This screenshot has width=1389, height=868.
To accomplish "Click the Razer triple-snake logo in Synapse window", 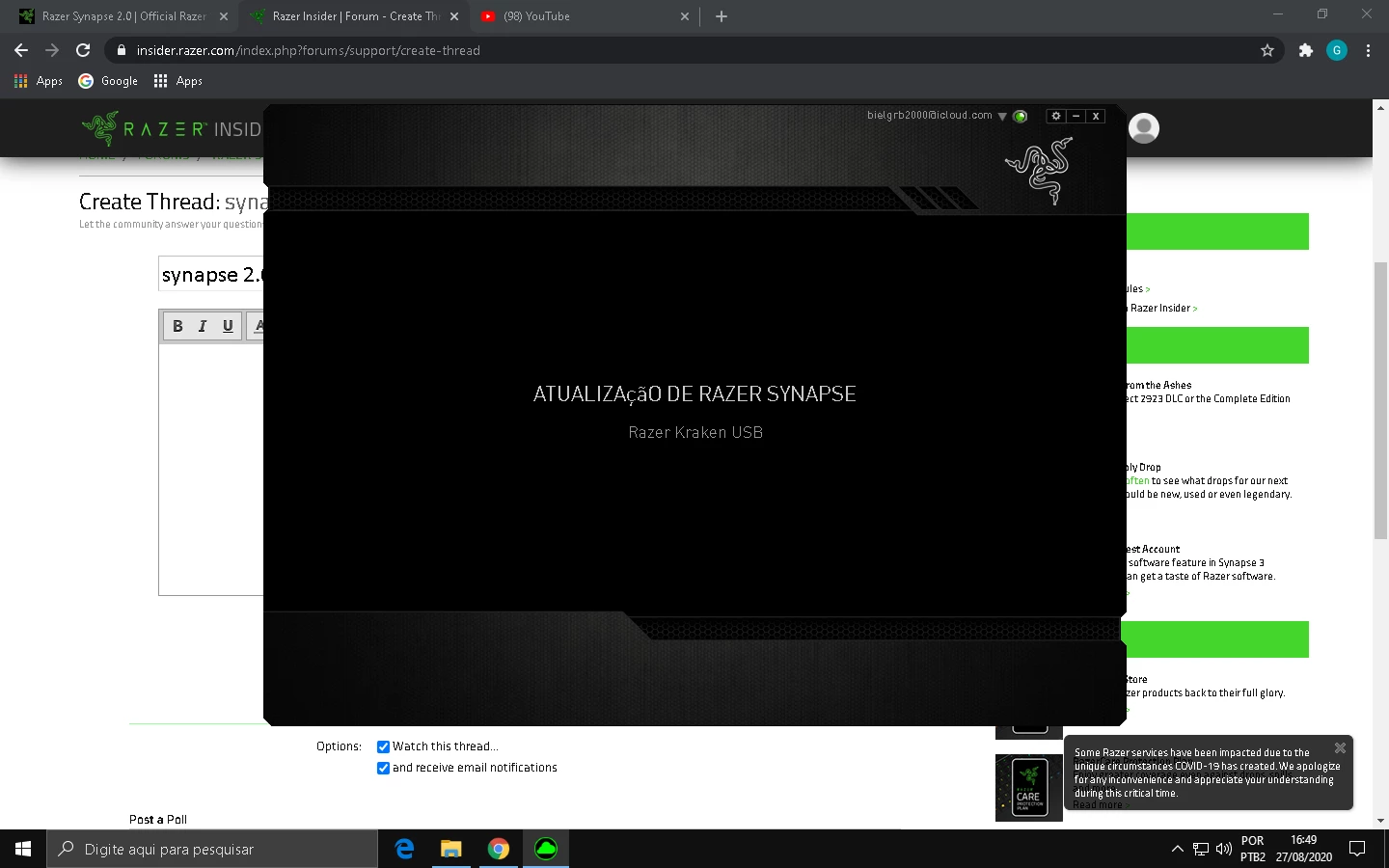I will 1039,174.
